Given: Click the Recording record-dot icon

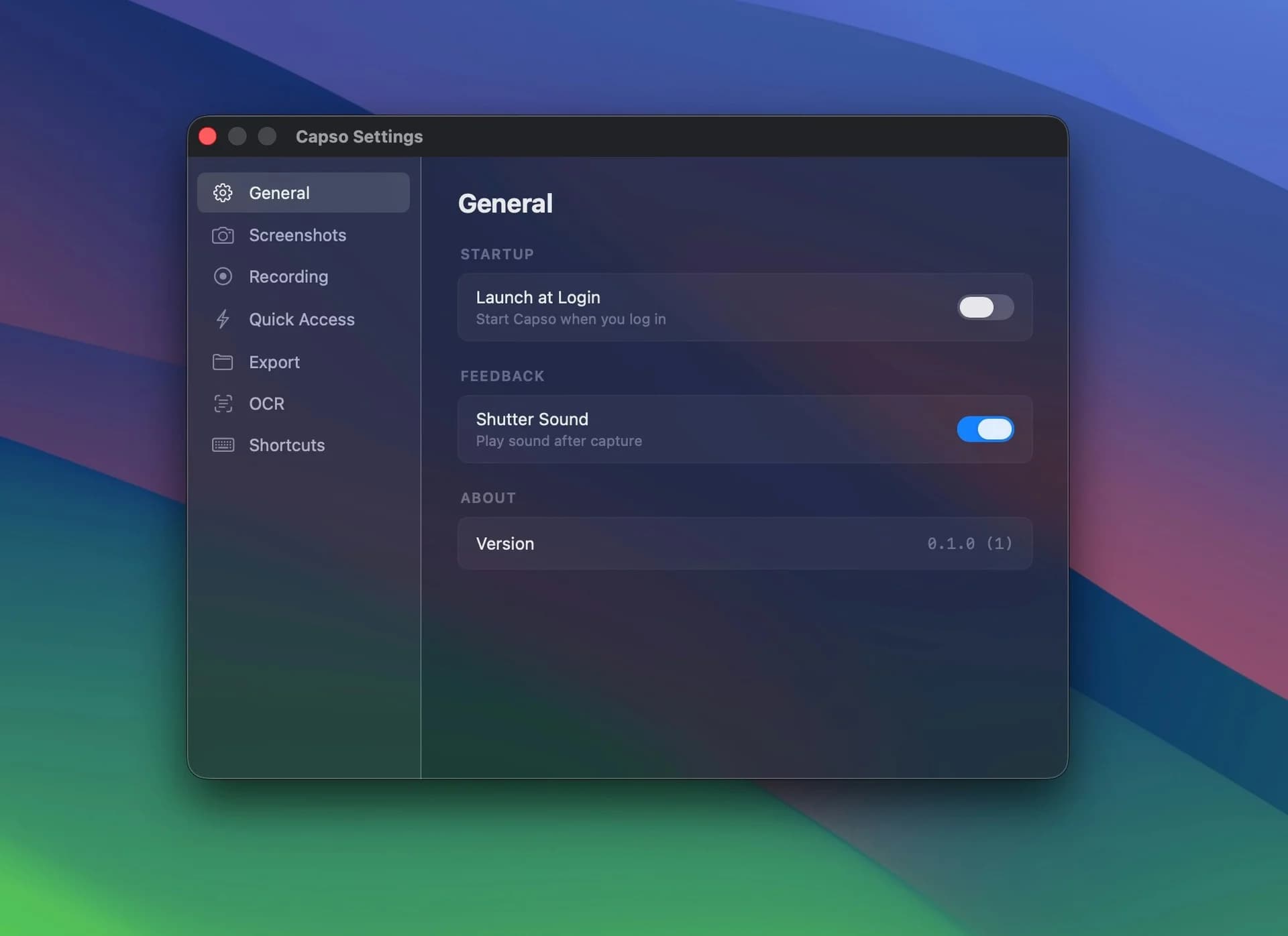Looking at the screenshot, I should 222,276.
